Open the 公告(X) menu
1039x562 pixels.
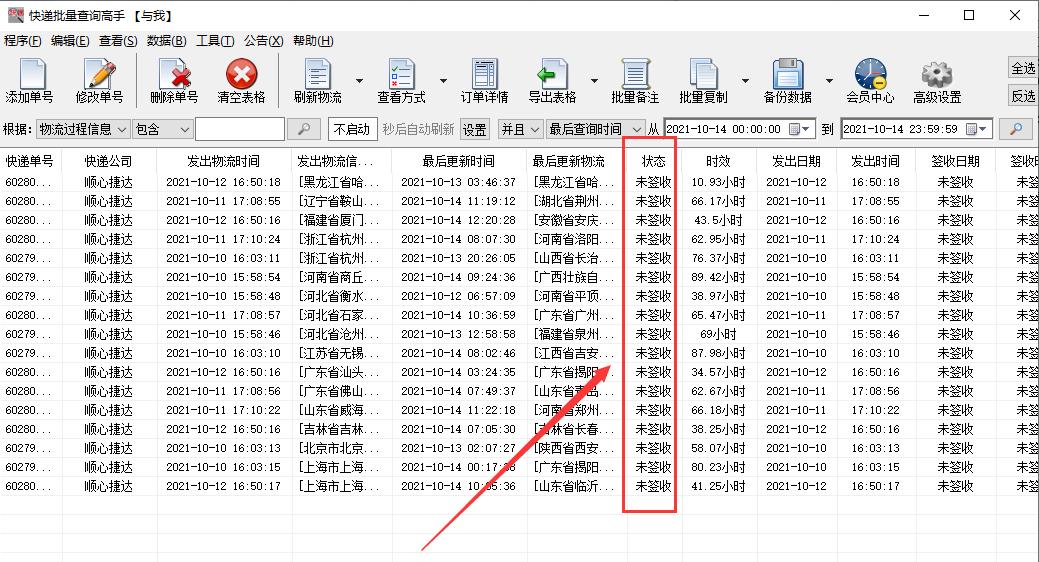pos(263,40)
